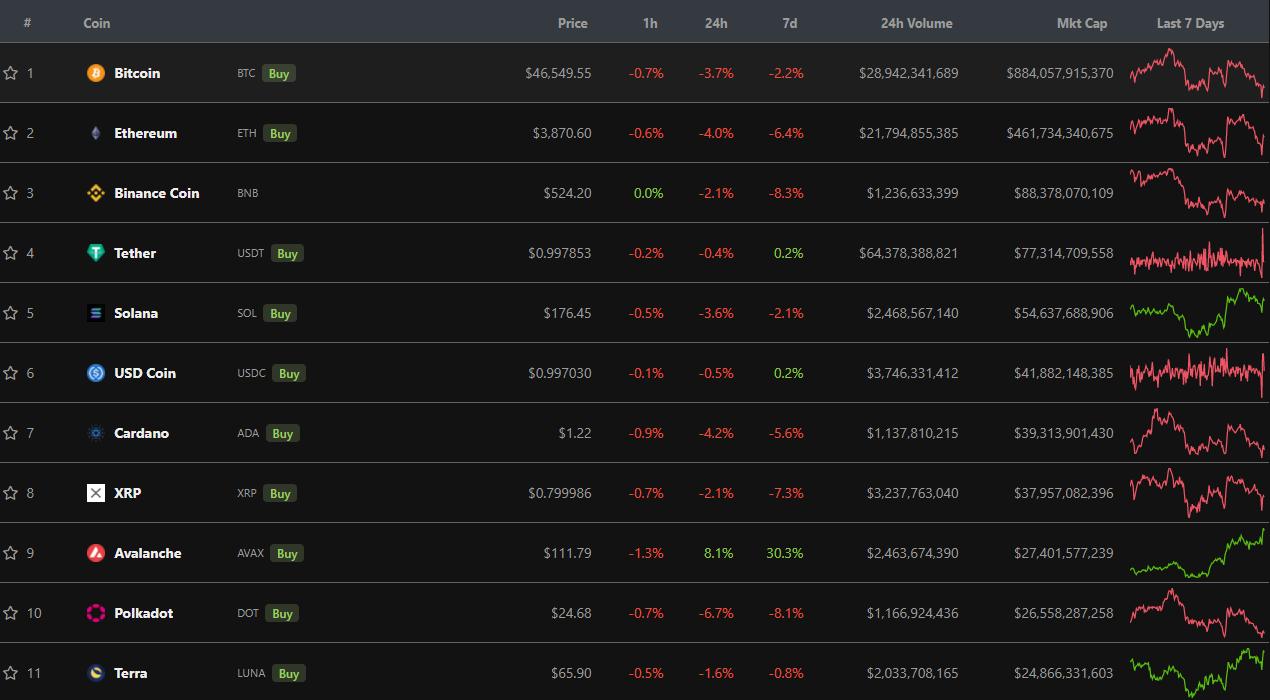Open Ethereum's 7-day sparkline chart
Viewport: 1270px width, 700px height.
(1197, 133)
